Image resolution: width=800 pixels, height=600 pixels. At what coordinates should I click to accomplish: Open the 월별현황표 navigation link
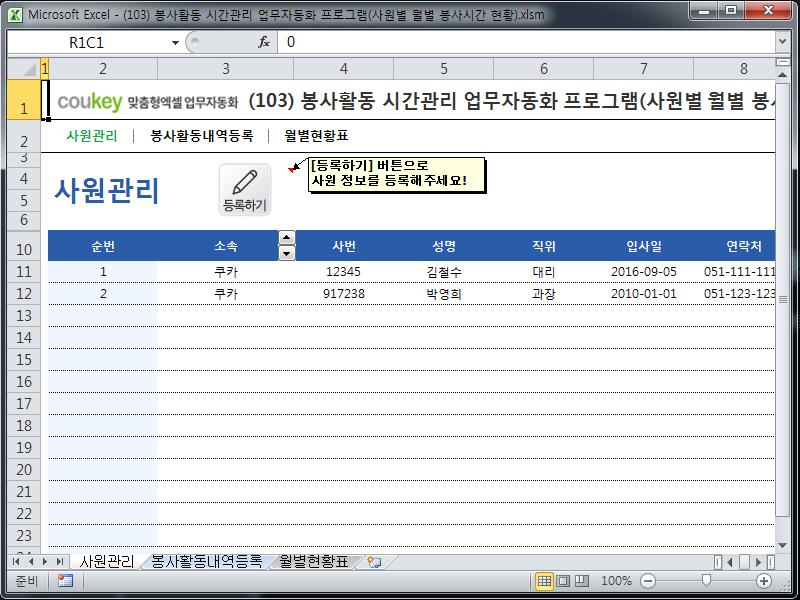point(316,136)
